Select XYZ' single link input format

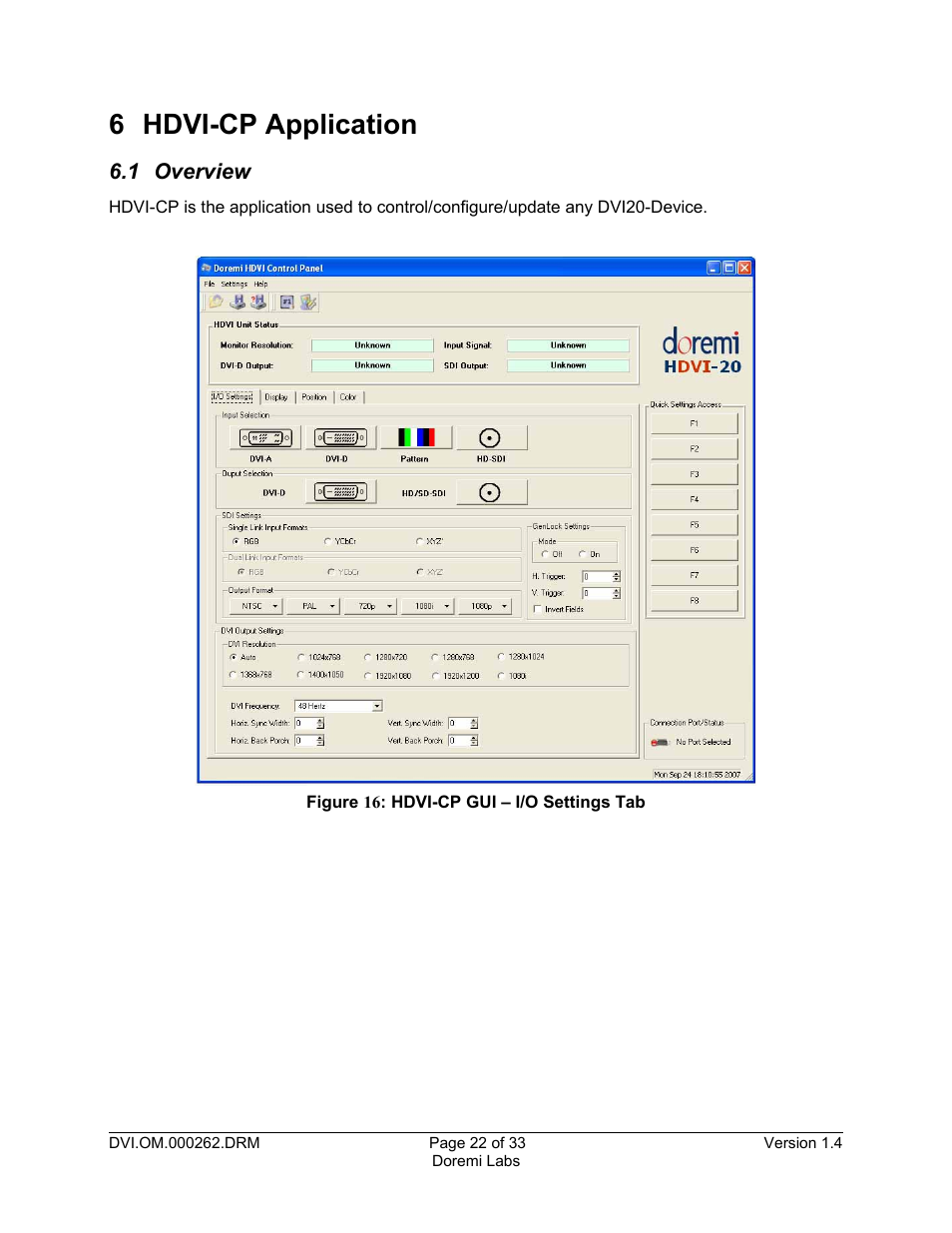(x=419, y=542)
